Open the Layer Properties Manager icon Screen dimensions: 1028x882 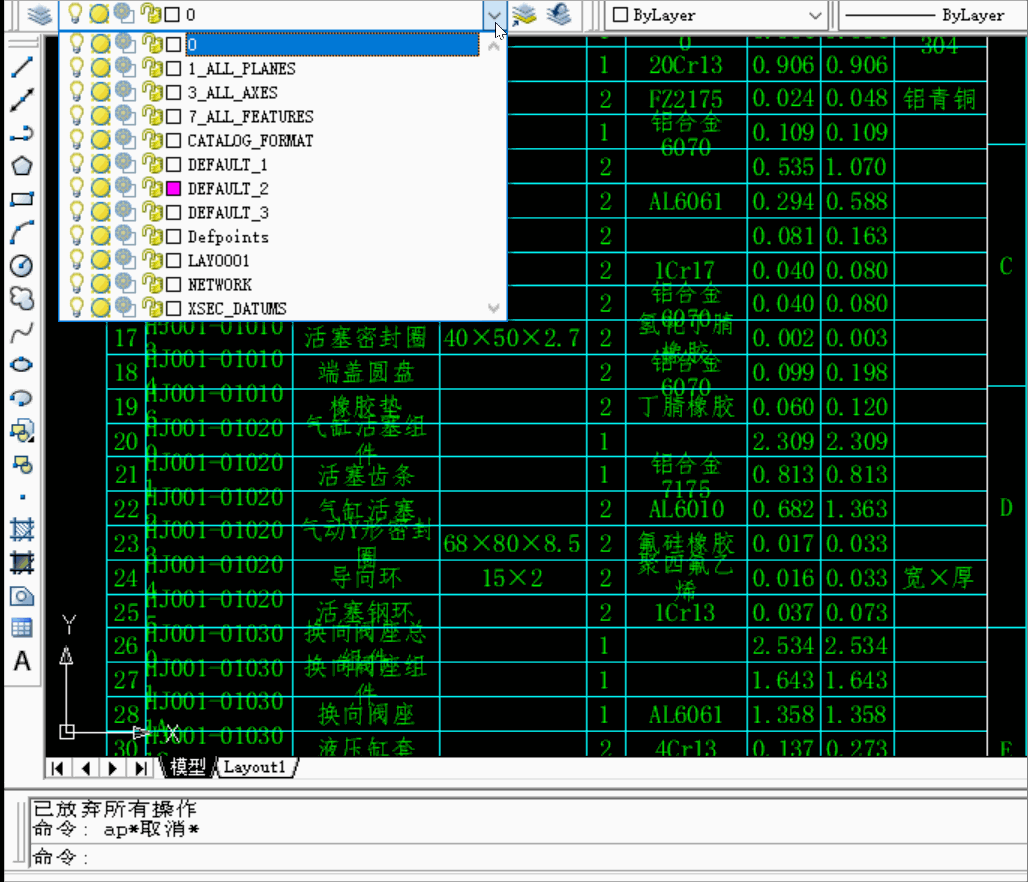(x=39, y=14)
